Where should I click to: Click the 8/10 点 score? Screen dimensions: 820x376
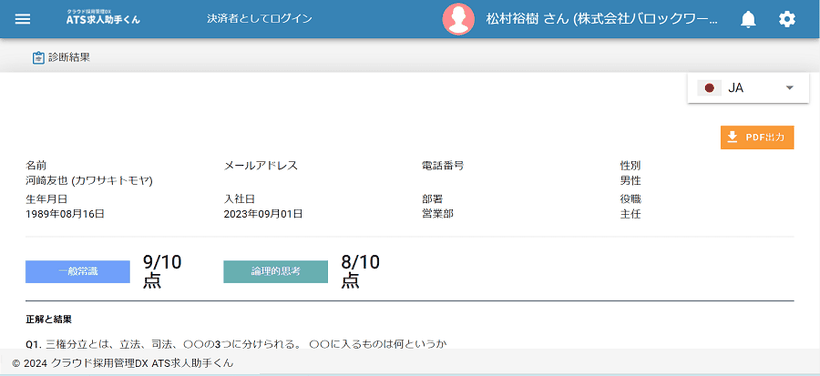[360, 271]
